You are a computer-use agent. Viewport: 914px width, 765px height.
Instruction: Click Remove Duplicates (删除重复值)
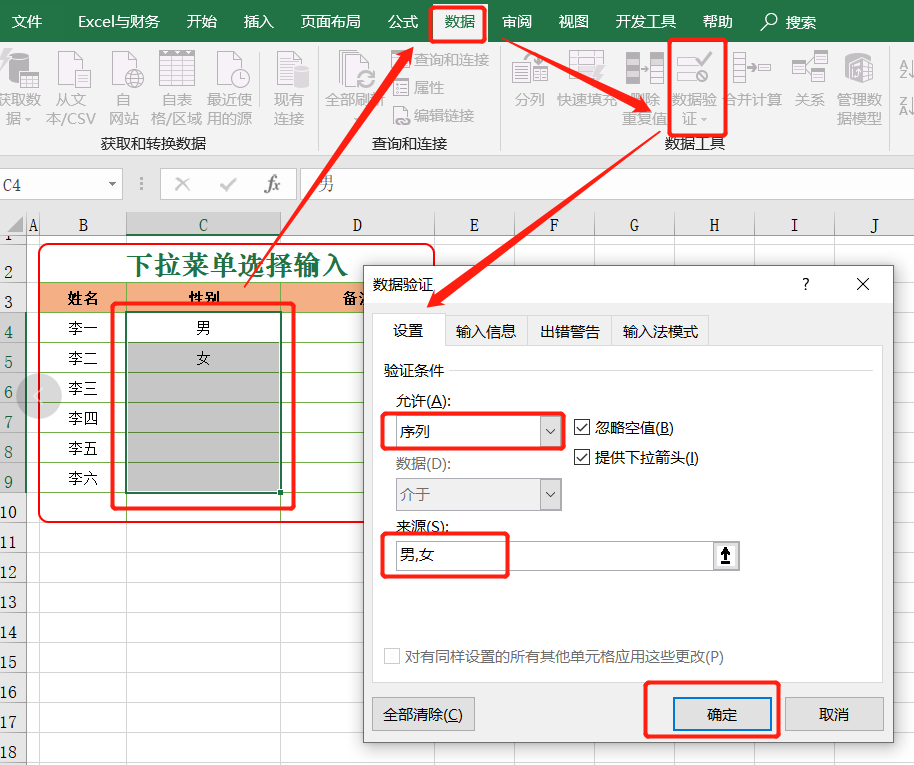[644, 87]
